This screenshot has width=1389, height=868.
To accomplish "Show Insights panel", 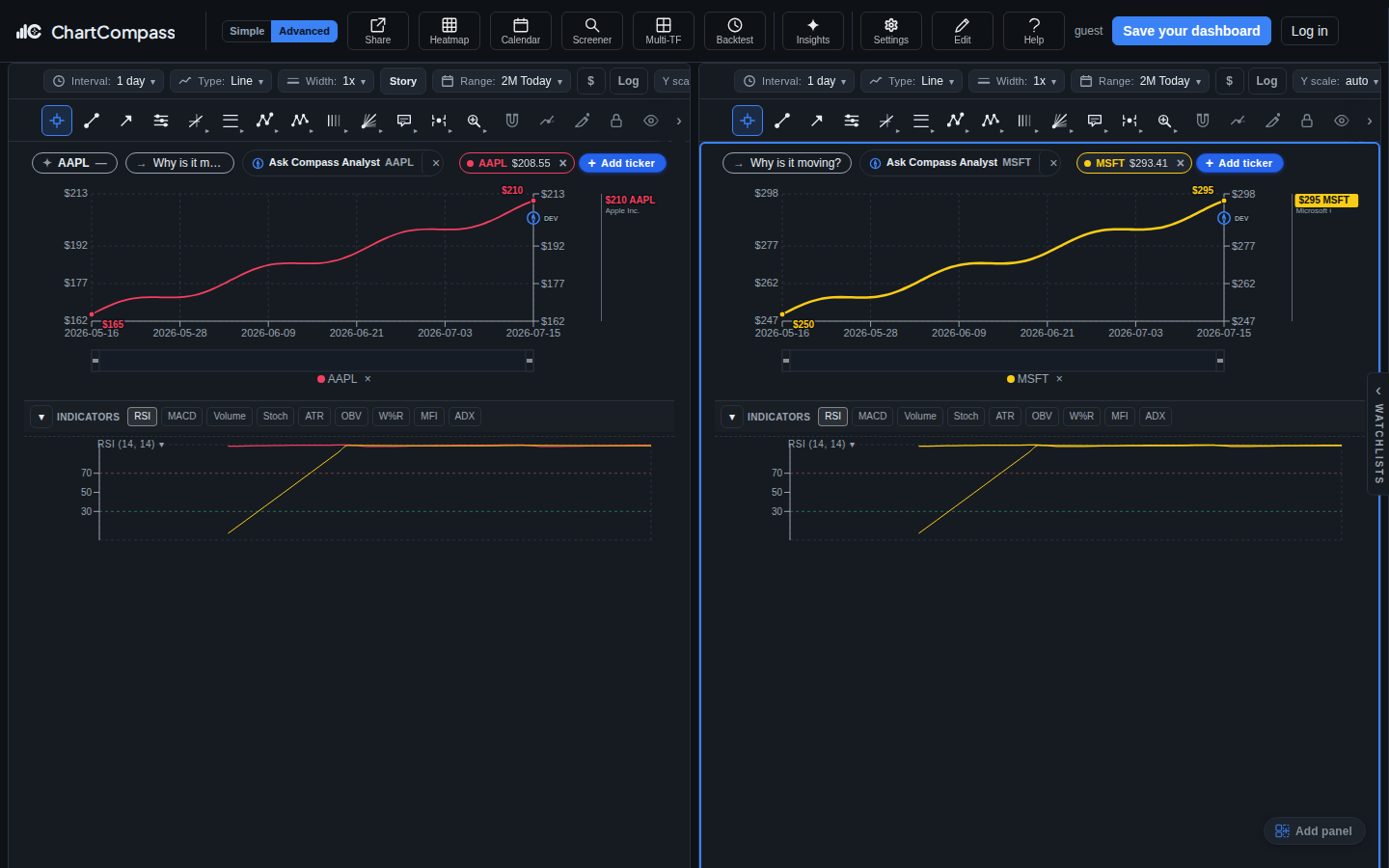I will (813, 31).
